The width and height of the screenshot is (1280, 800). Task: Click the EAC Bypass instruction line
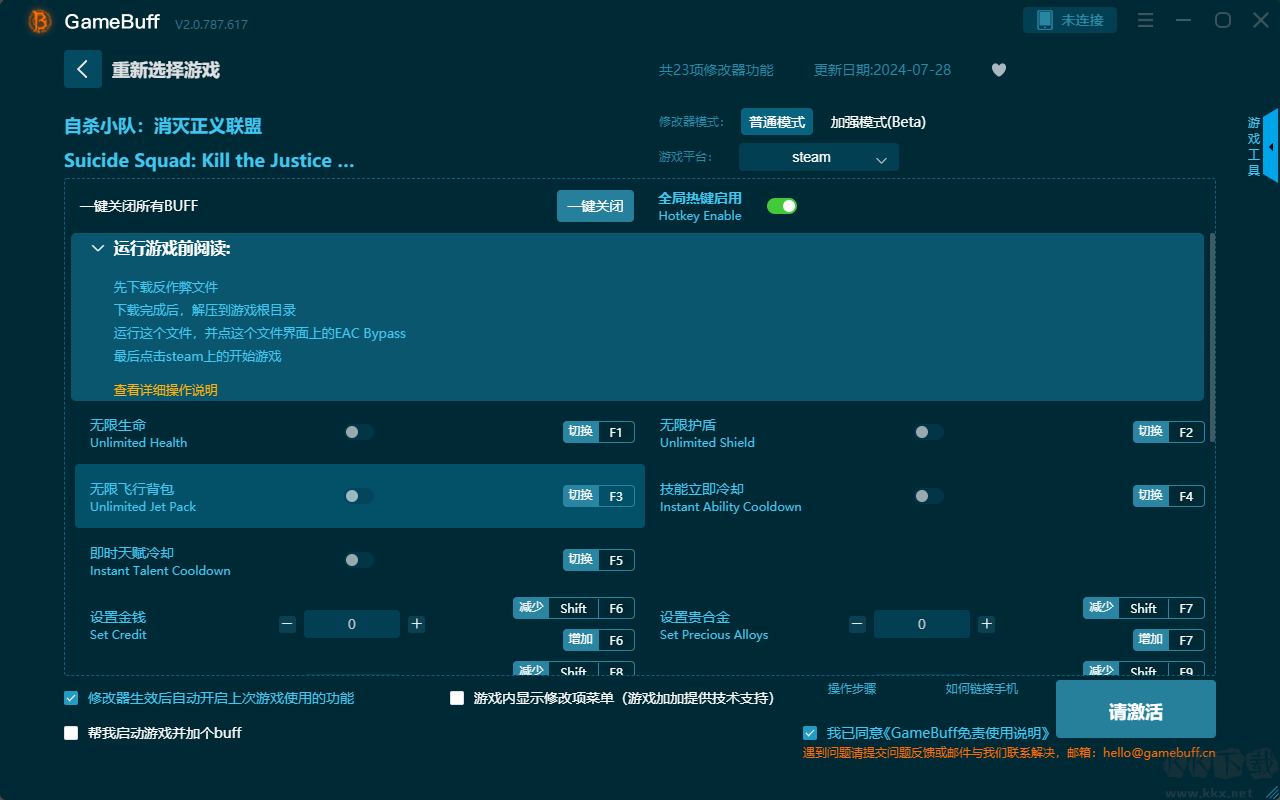[260, 333]
